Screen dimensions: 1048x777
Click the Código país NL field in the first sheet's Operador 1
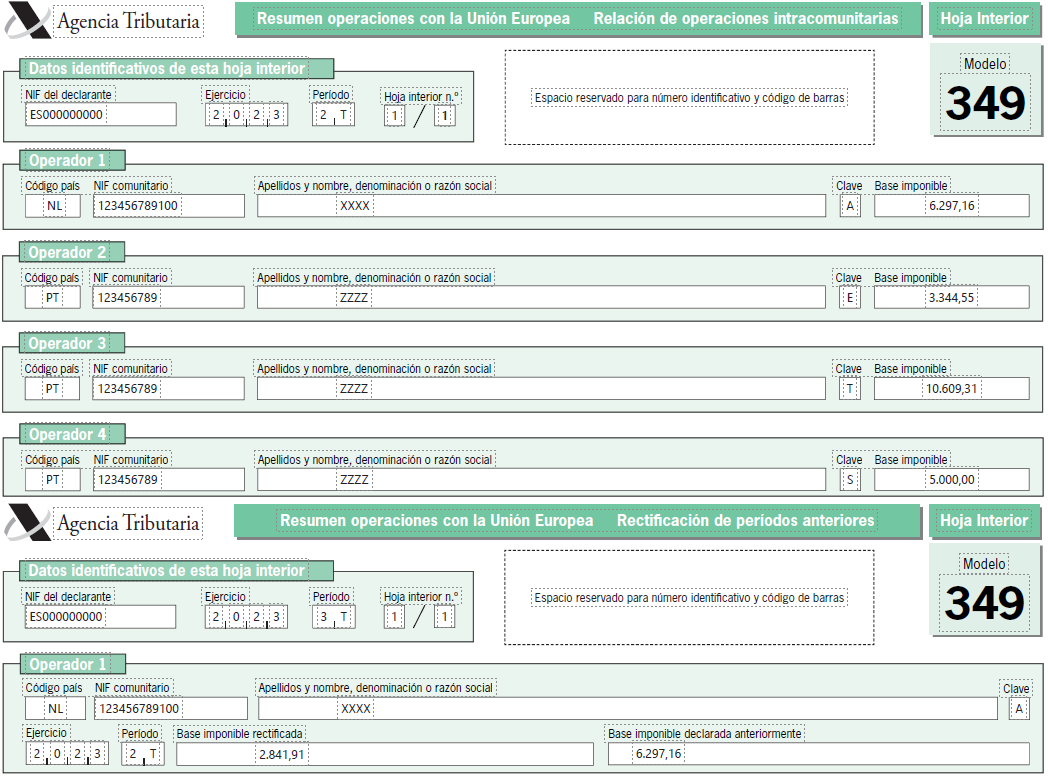point(54,206)
